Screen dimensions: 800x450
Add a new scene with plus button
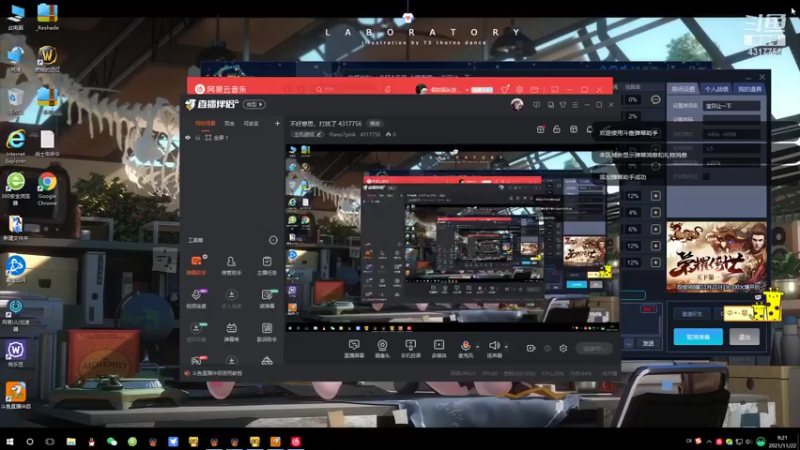(x=277, y=123)
